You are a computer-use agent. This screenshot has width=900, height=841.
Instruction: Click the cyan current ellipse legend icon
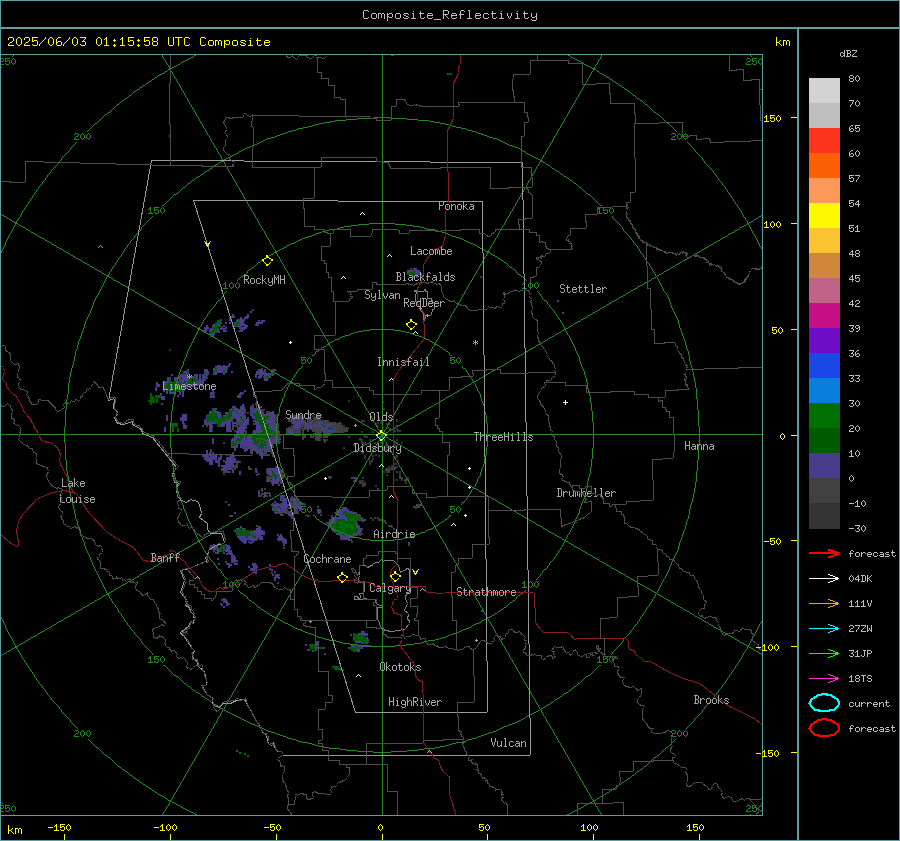824,703
